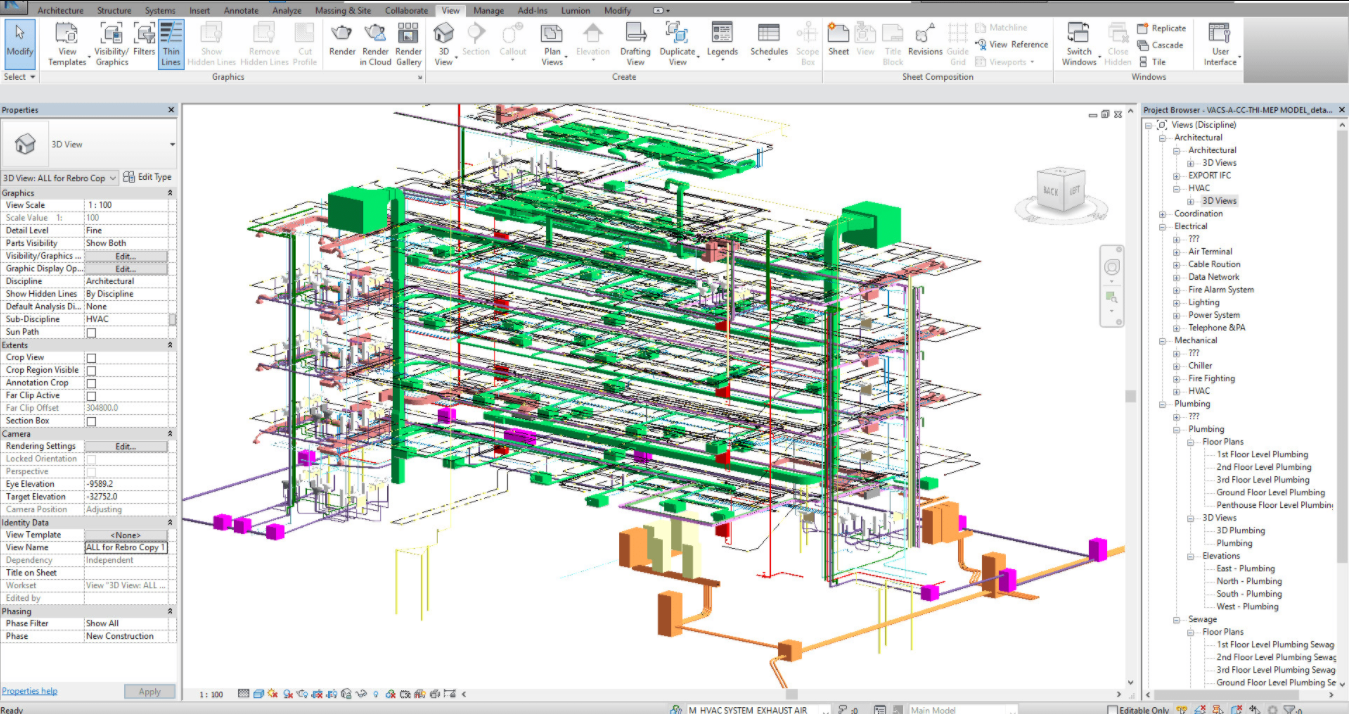The width and height of the screenshot is (1349, 714).
Task: Enable Far Clip Active checkbox
Action: (91, 396)
